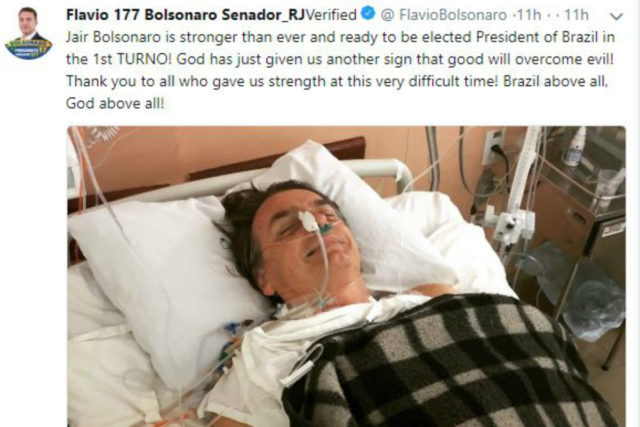Click the closing 'God above all!' line
This screenshot has width=640, height=427.
(x=115, y=103)
